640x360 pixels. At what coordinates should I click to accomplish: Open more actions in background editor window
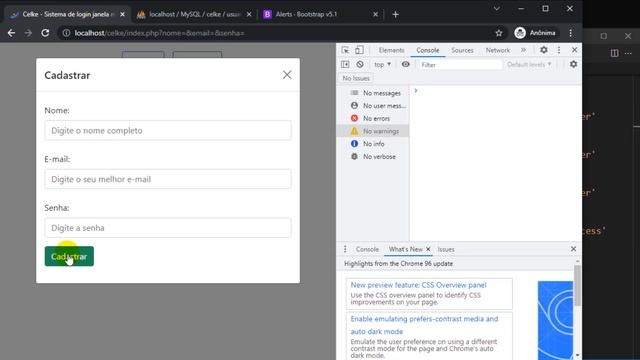[628, 53]
